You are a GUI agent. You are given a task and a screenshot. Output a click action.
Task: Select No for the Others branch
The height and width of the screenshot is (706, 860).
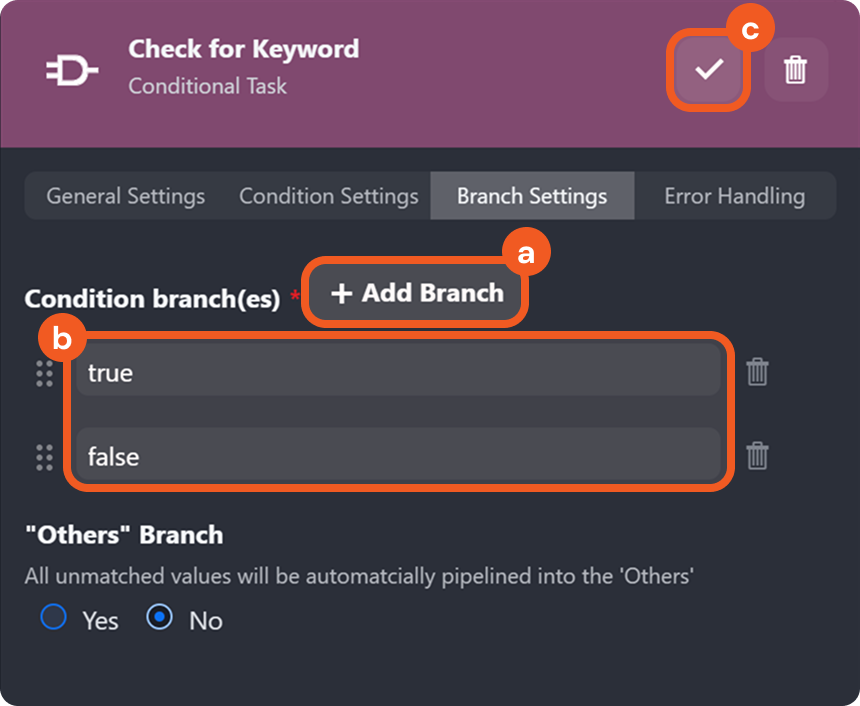click(x=159, y=618)
